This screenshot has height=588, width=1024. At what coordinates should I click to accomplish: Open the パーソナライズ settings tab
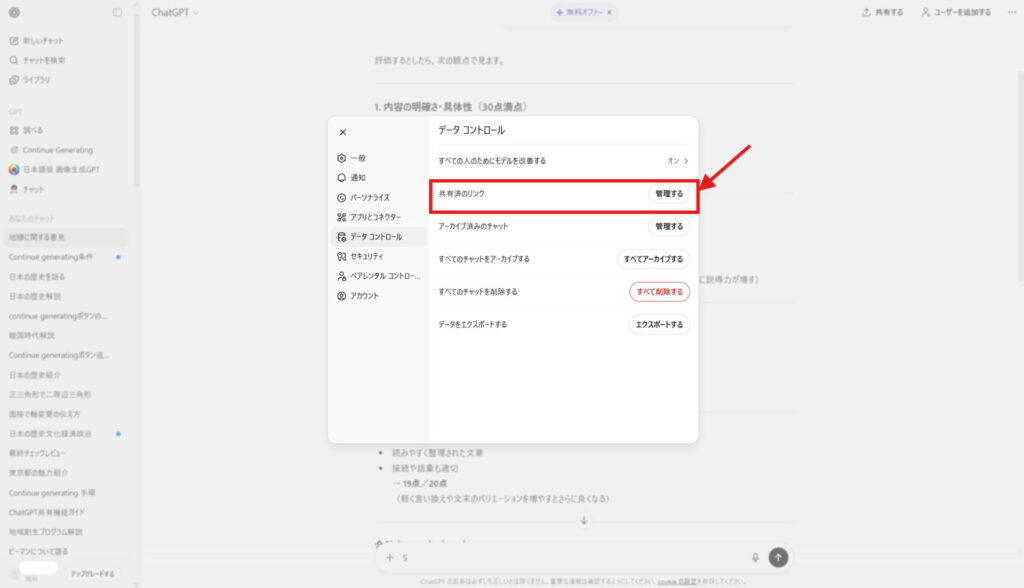(369, 198)
